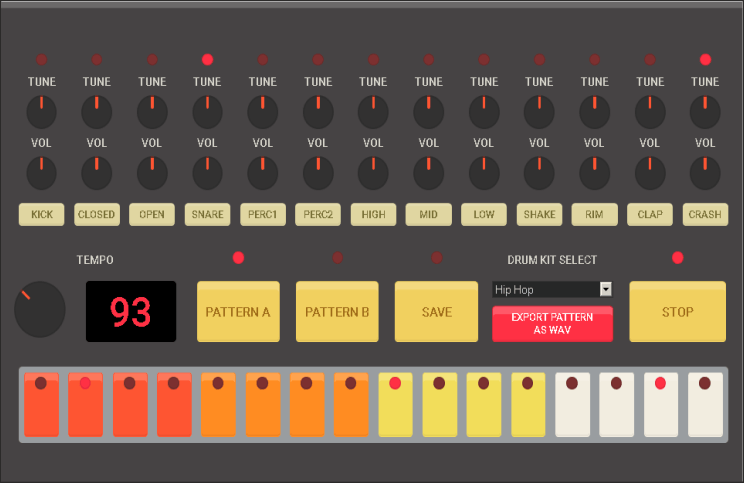Toggle the fifth step pad (first orange)
Image resolution: width=744 pixels, height=483 pixels.
(218, 404)
